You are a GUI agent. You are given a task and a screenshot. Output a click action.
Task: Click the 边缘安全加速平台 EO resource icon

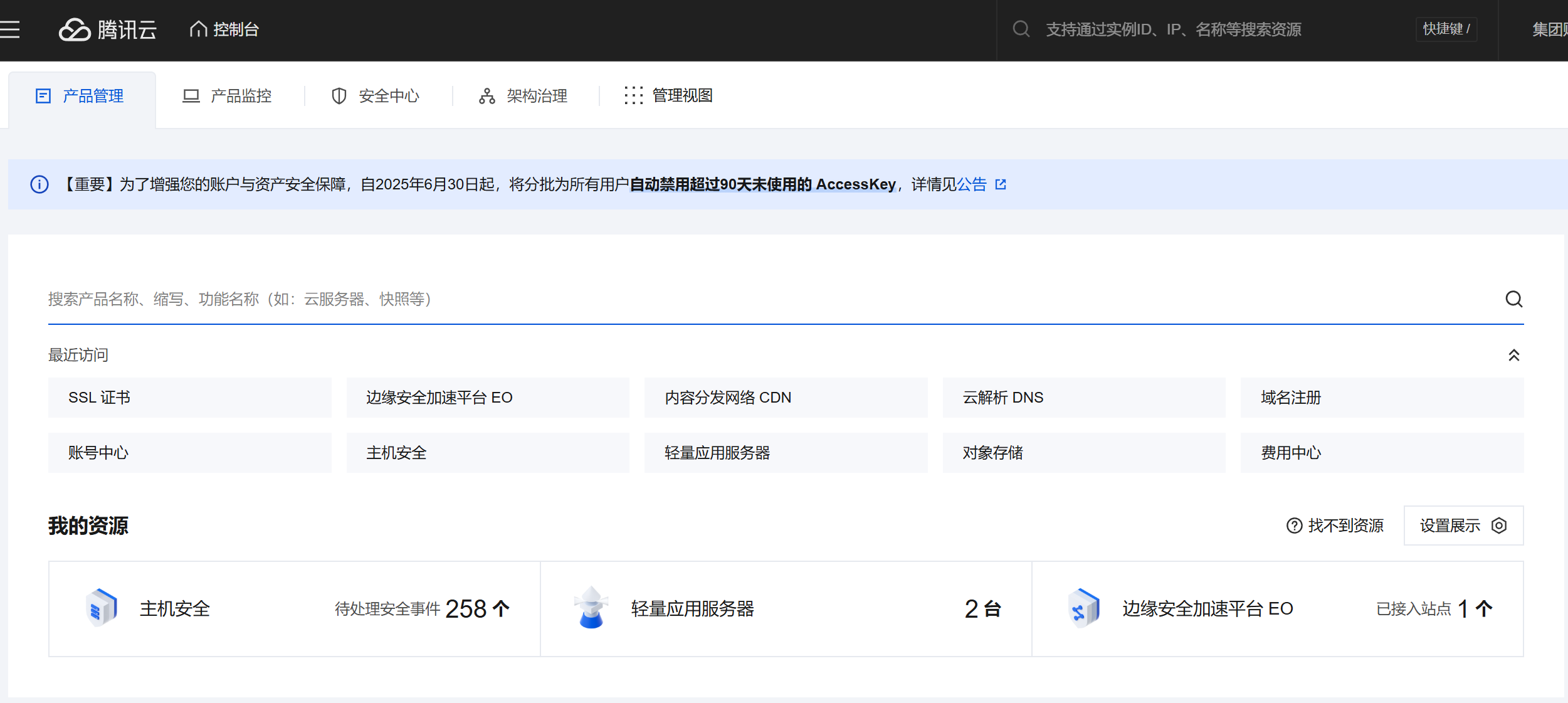pos(1083,608)
